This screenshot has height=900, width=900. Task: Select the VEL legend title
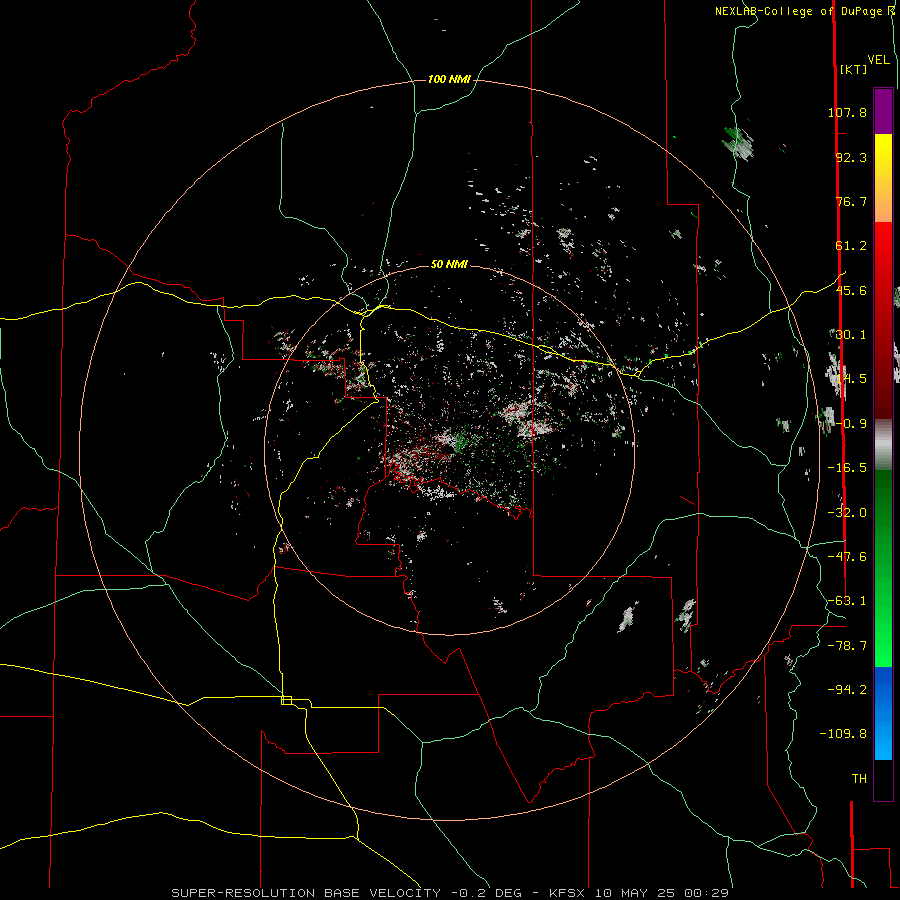point(878,59)
